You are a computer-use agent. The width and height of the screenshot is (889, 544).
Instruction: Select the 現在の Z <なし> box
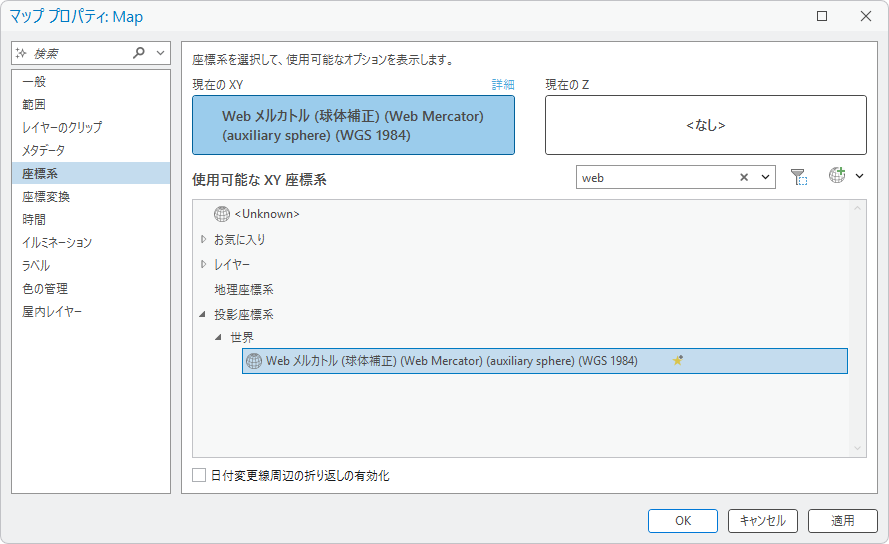[705, 125]
